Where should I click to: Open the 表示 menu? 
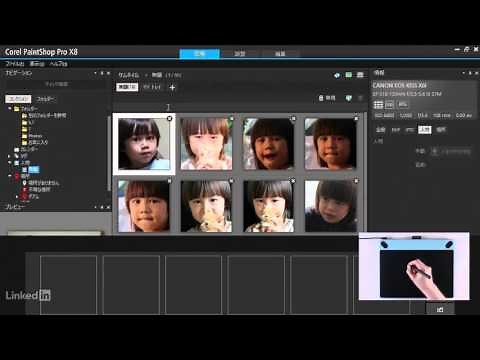click(x=37, y=64)
